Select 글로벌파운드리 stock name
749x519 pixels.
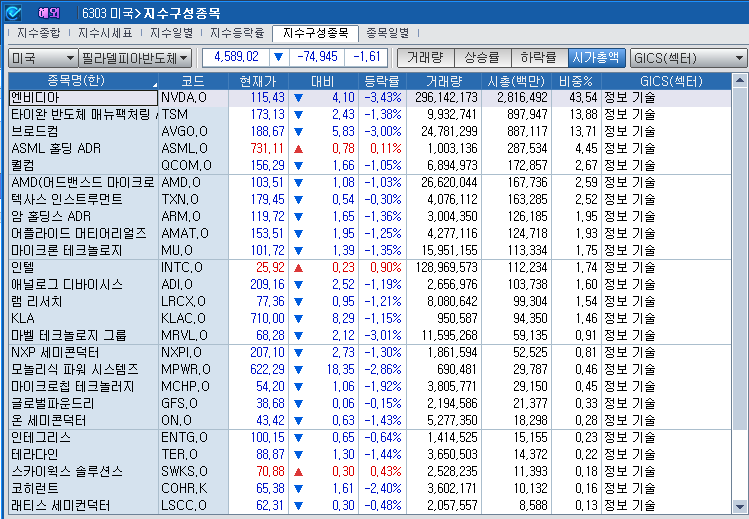(53, 404)
